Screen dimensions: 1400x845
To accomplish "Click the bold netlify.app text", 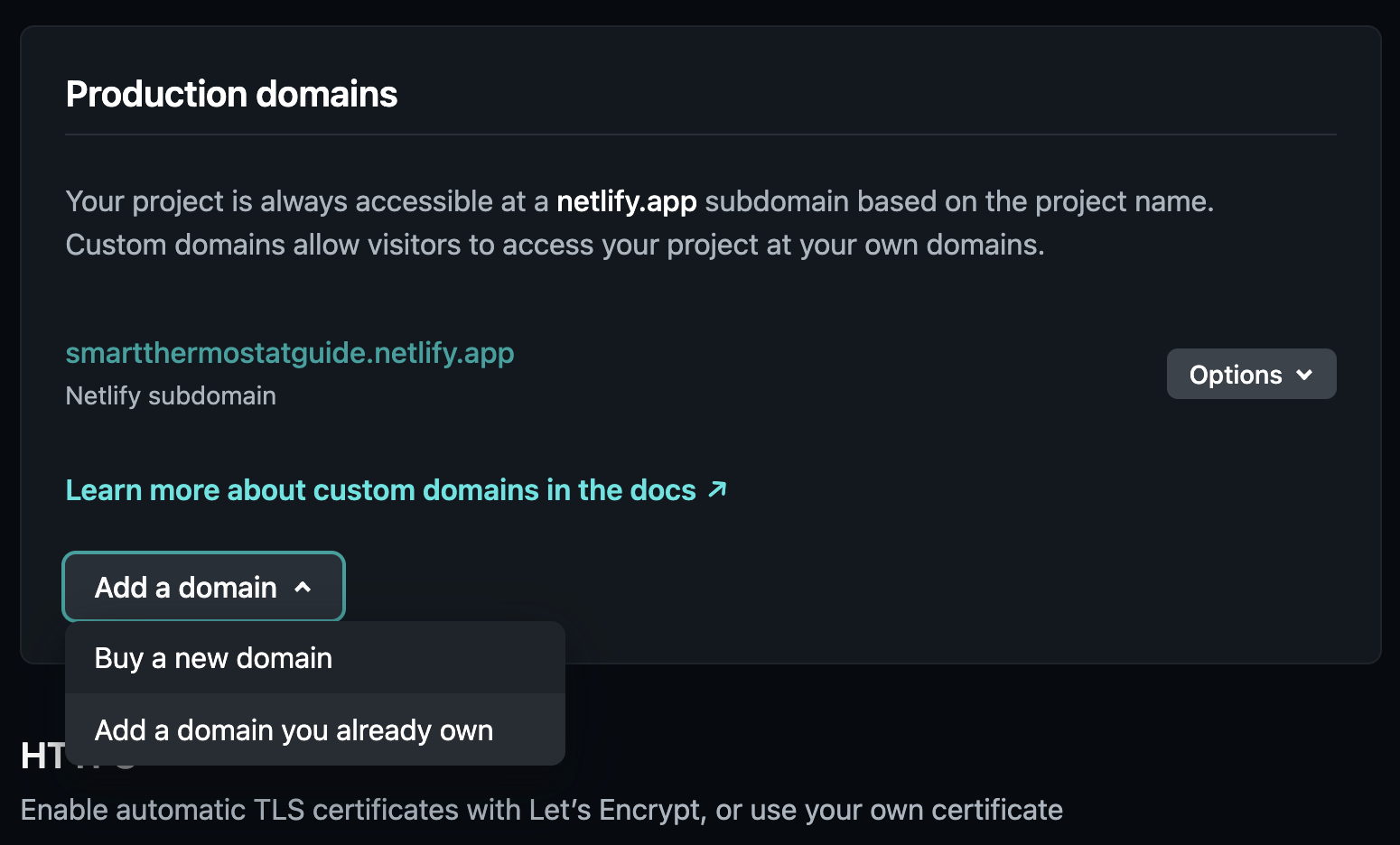I will click(x=626, y=201).
